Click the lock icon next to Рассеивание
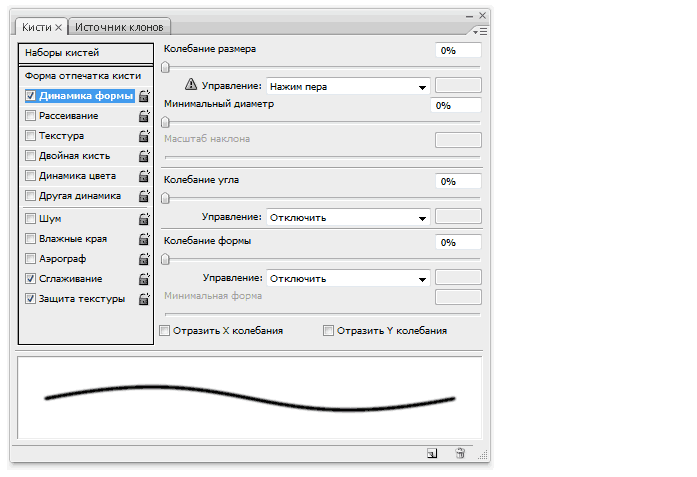Screen dimensions: 697x477 (x=144, y=116)
